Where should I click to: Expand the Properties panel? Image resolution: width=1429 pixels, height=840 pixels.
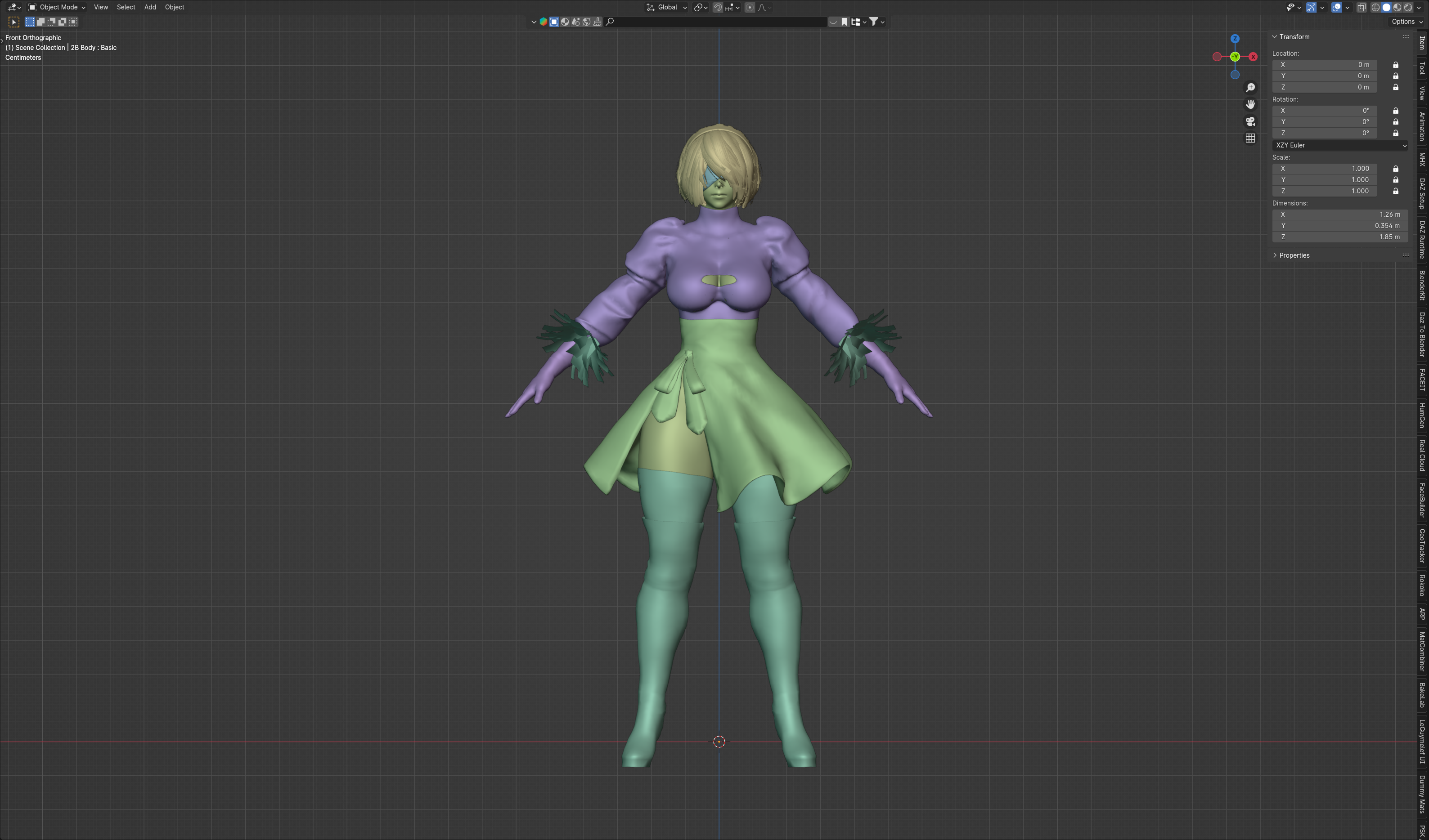[x=1275, y=255]
